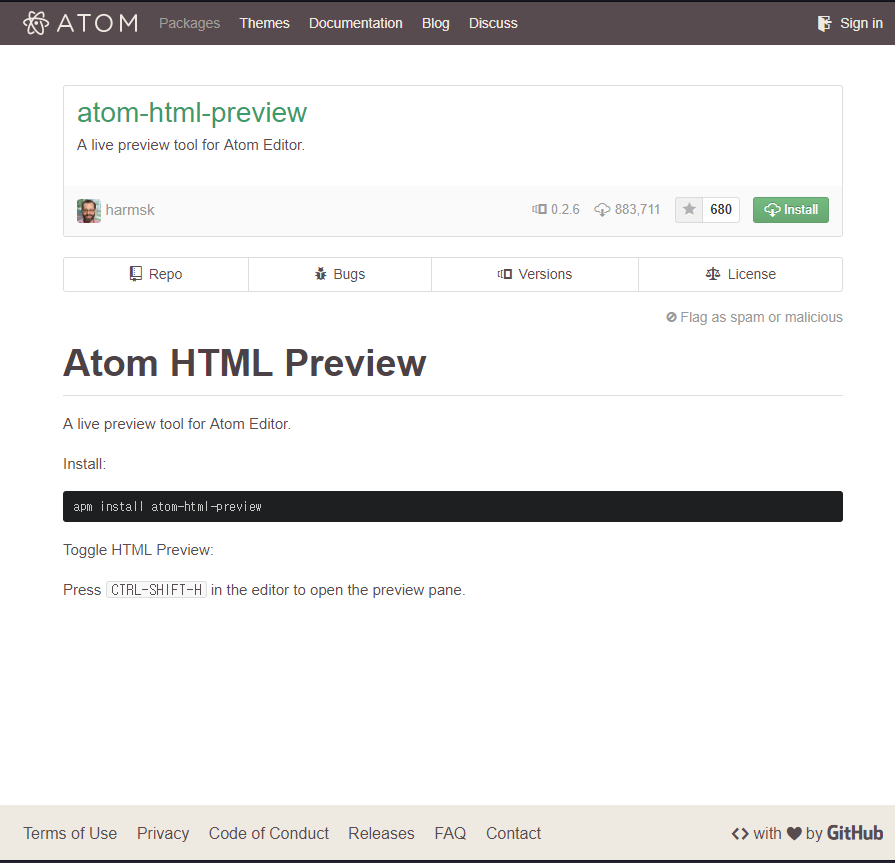Click the download cloud icon beside 883,711
Viewport: 895px width, 863px height.
tap(602, 210)
